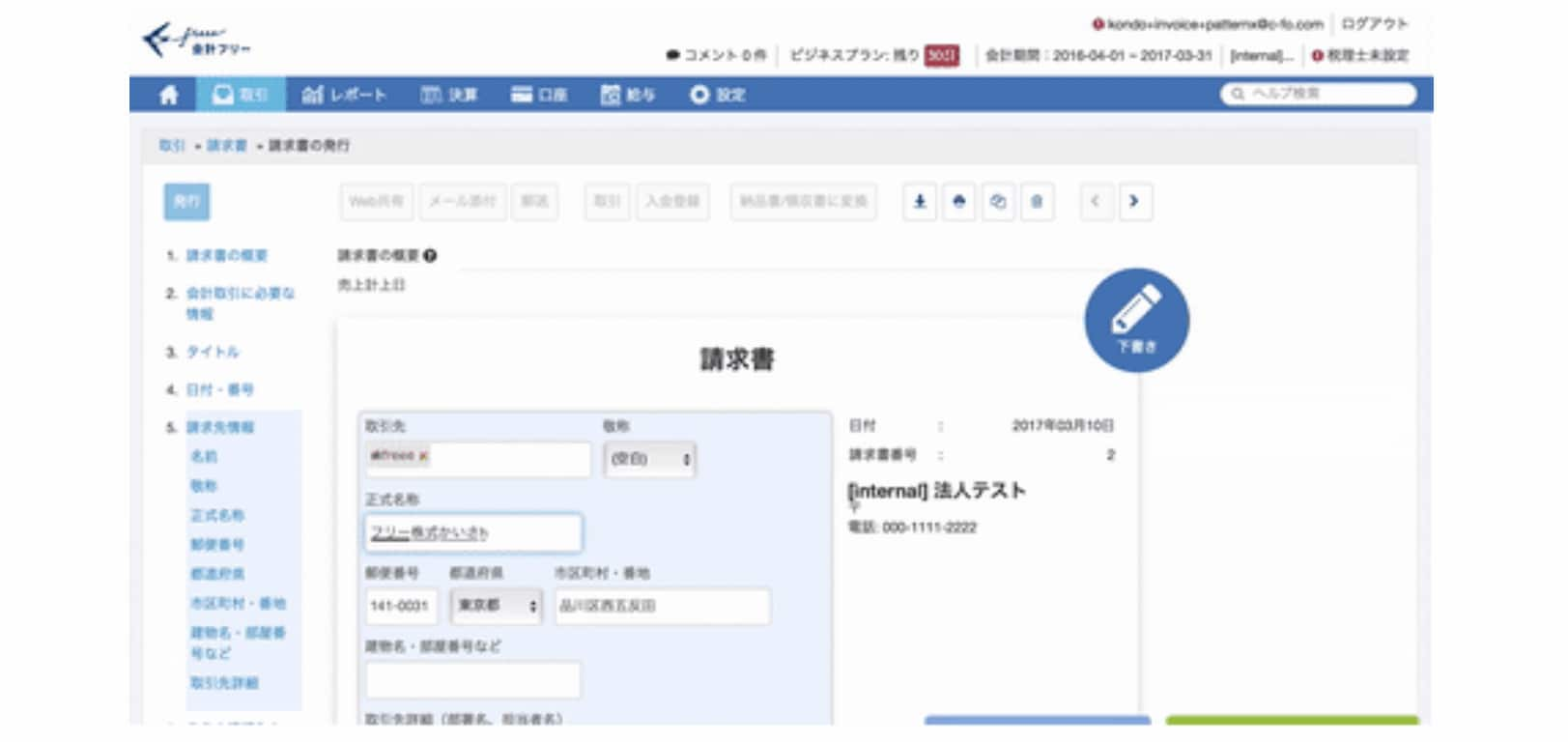
Task: Select 郵便番号 in the sidebar
Action: [217, 544]
